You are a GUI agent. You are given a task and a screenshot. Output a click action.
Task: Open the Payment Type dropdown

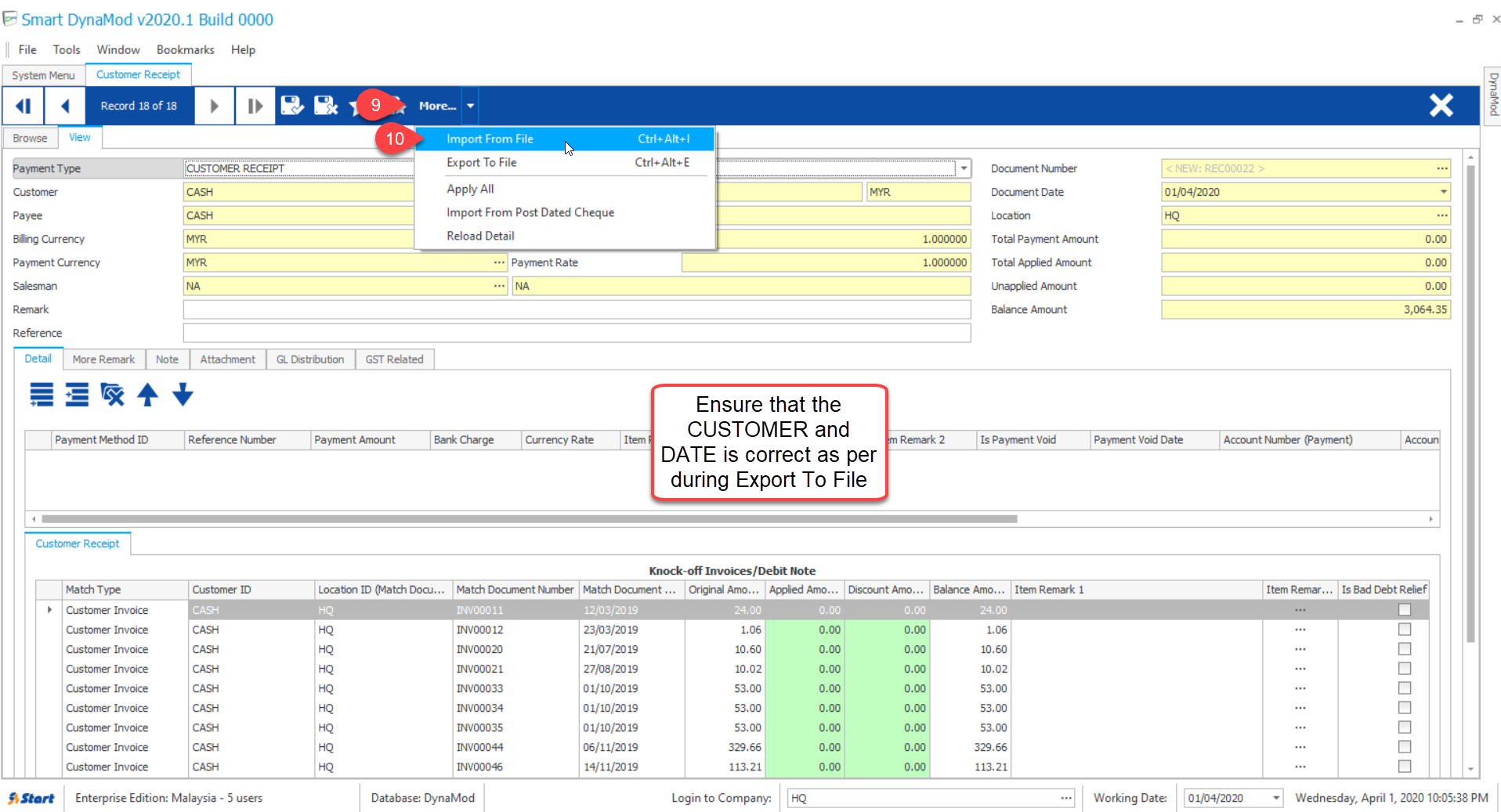[964, 168]
